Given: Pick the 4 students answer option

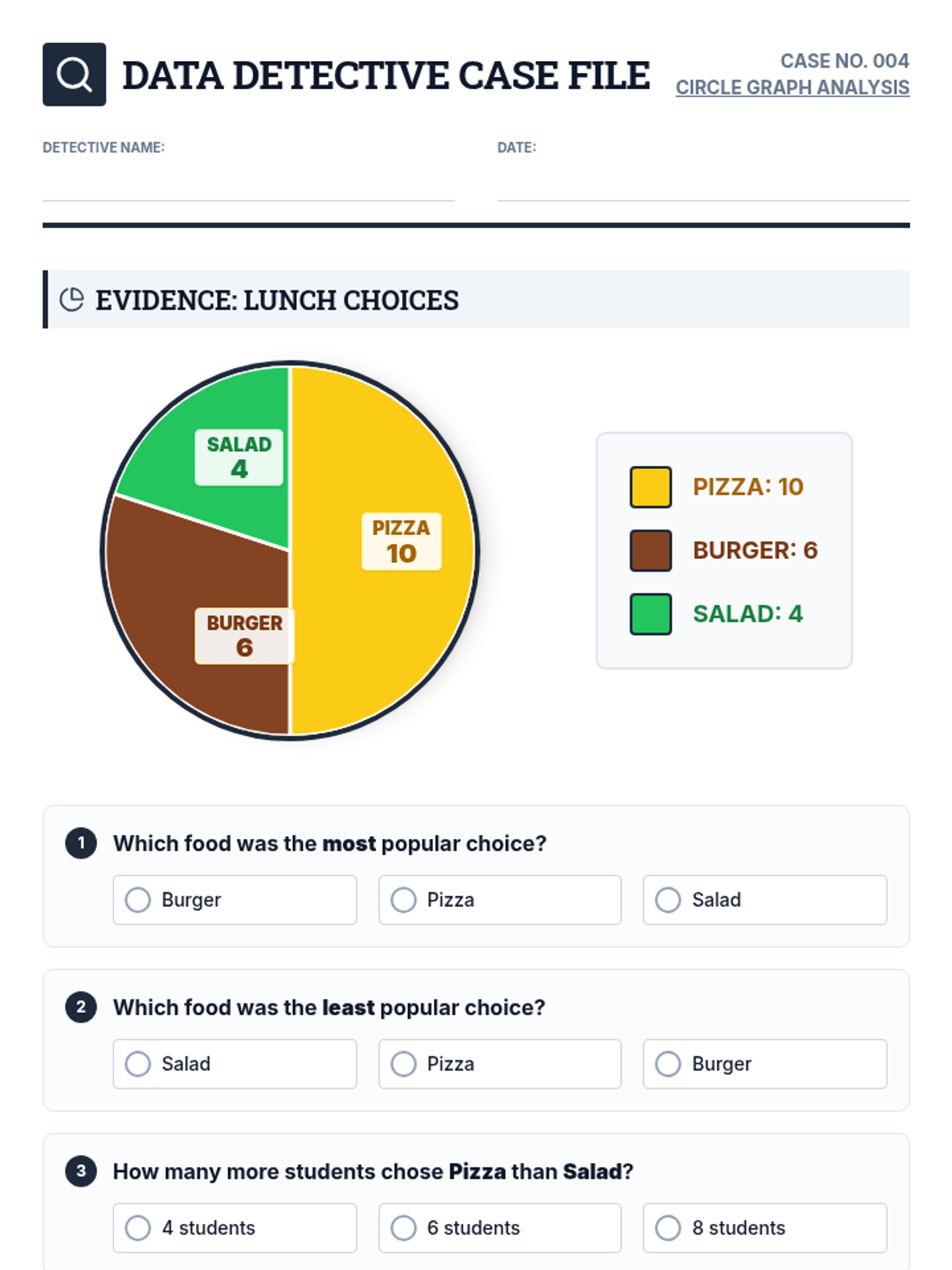Looking at the screenshot, I should (235, 1228).
